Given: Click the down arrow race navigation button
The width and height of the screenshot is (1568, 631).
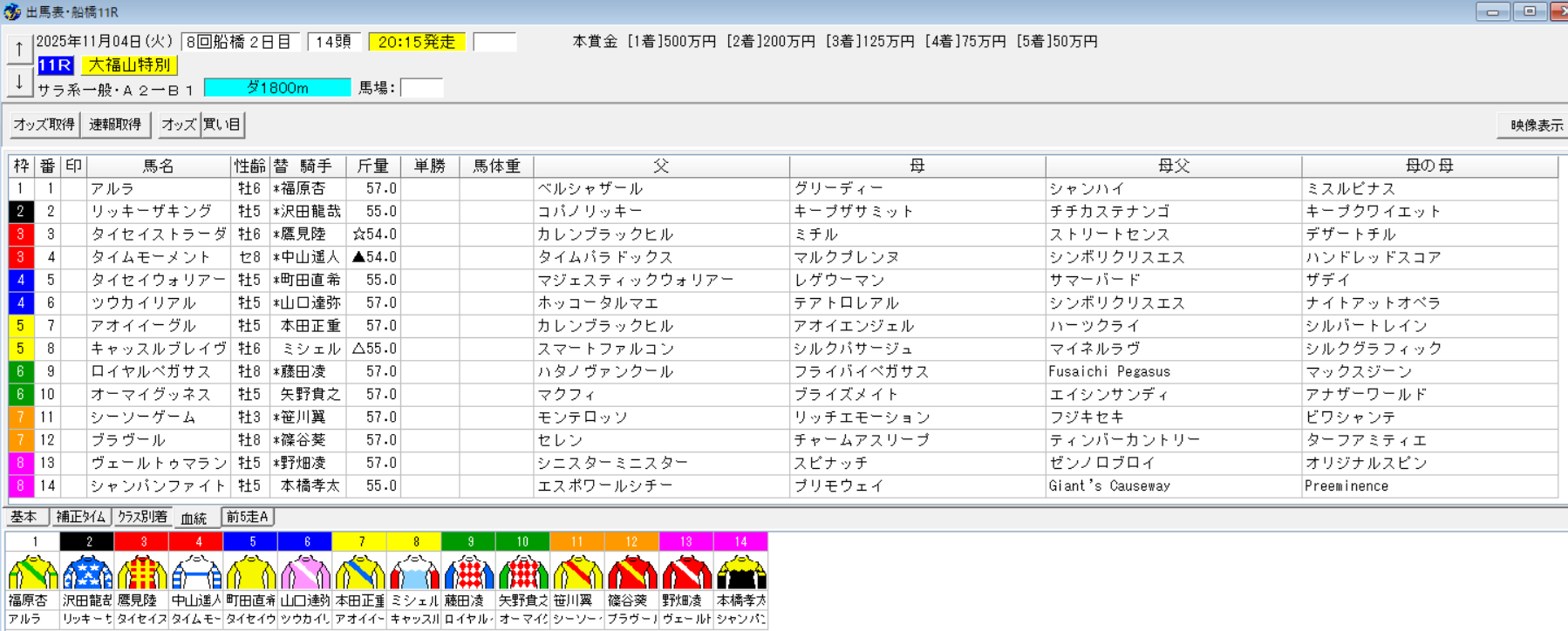Looking at the screenshot, I should tap(19, 83).
